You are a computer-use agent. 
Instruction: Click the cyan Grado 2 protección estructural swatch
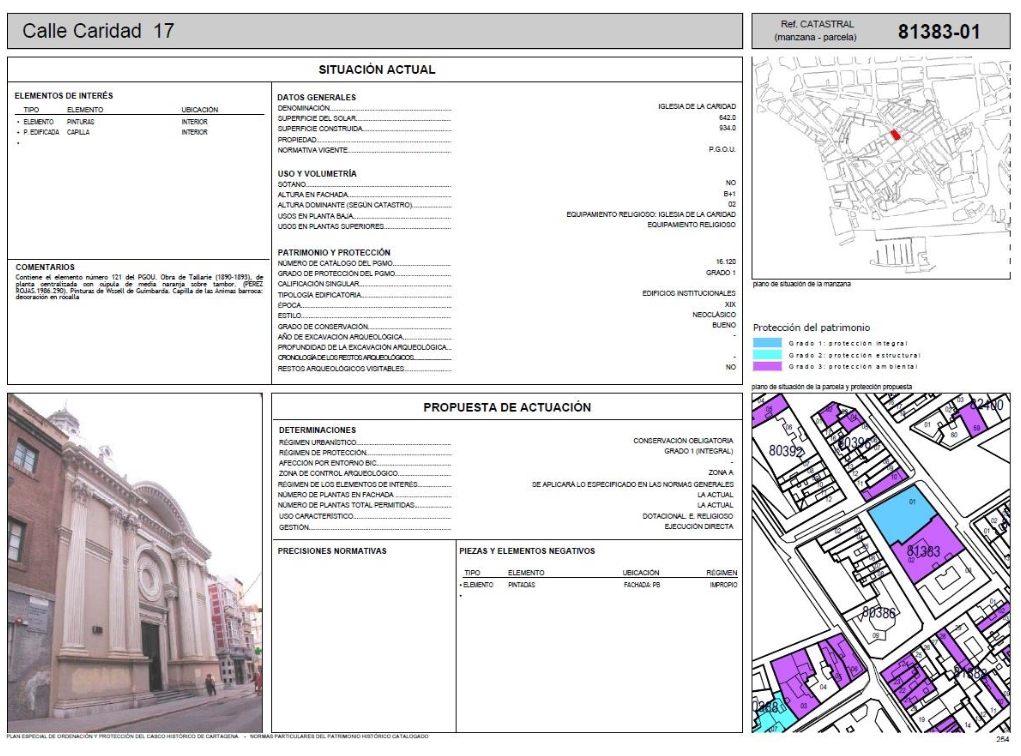click(767, 354)
